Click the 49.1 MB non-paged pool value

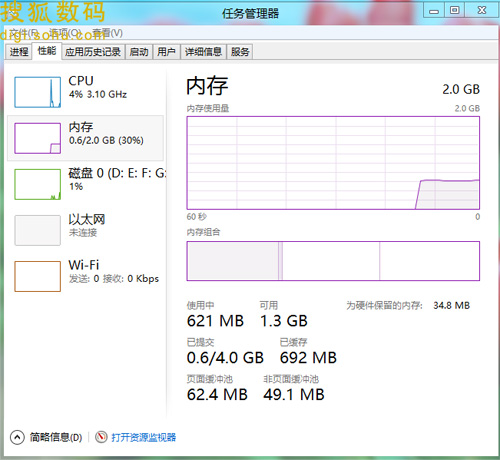point(294,395)
